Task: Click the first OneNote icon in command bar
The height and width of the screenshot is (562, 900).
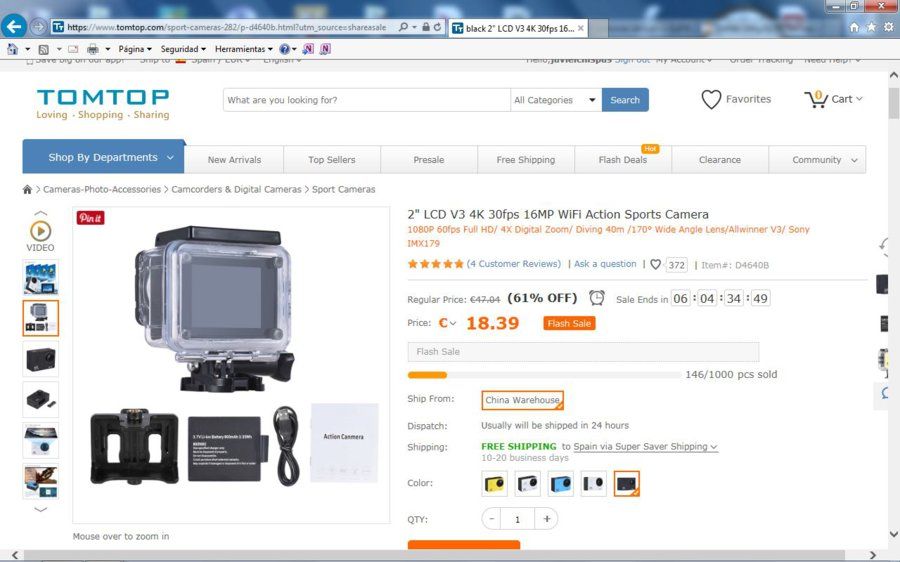Action: click(x=308, y=49)
